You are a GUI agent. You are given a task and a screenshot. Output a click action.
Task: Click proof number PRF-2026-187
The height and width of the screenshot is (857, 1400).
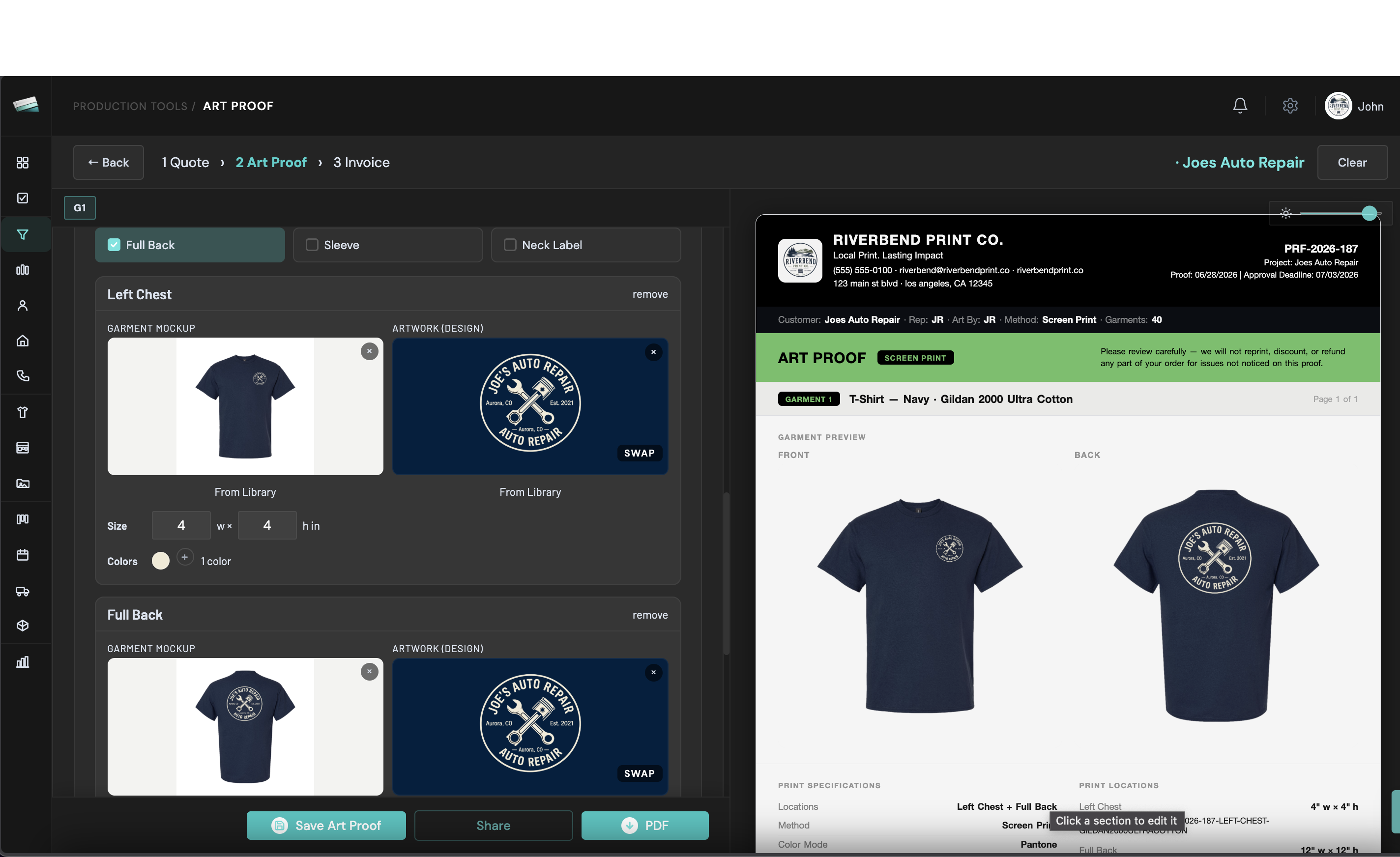pyautogui.click(x=1321, y=249)
